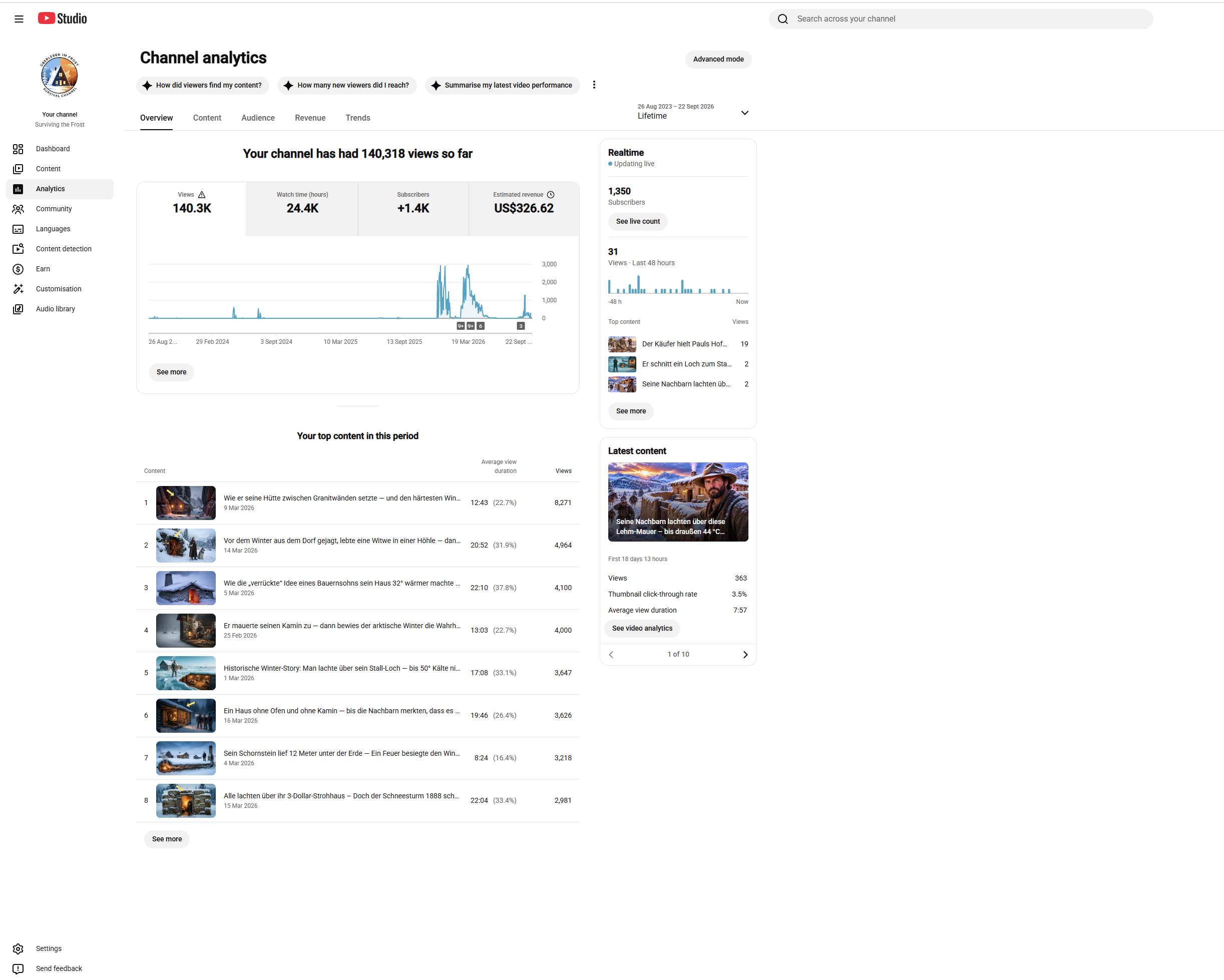1224x980 pixels.
Task: Click the search across your channel field
Action: point(961,19)
